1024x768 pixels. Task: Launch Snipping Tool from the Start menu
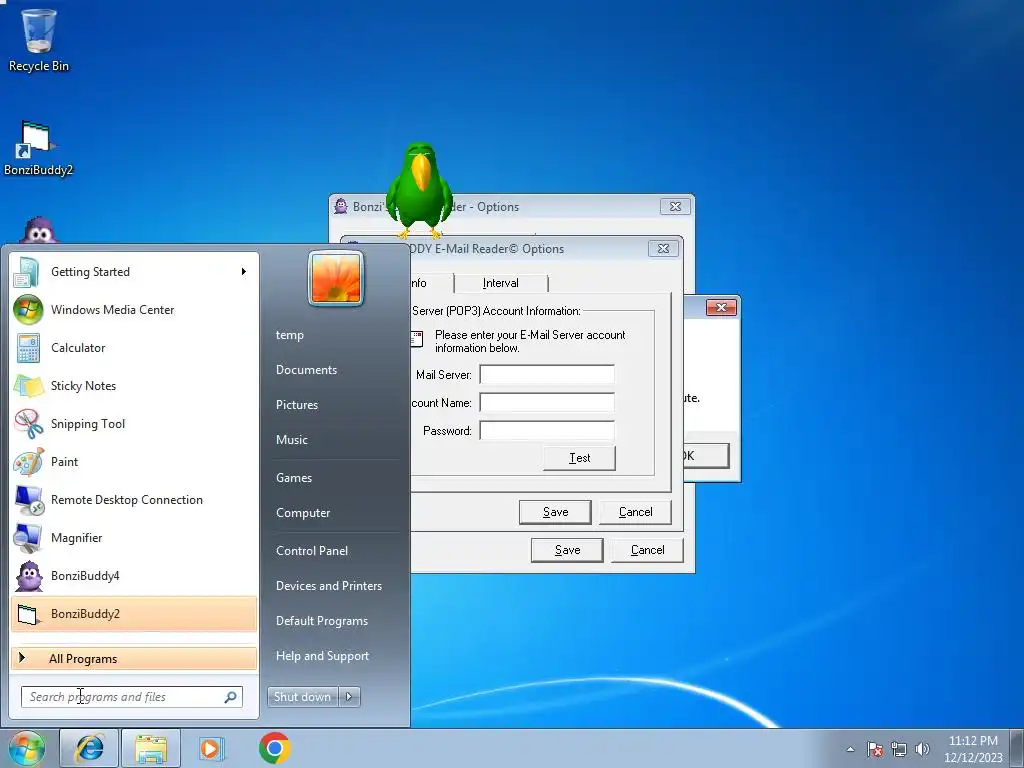(134, 423)
